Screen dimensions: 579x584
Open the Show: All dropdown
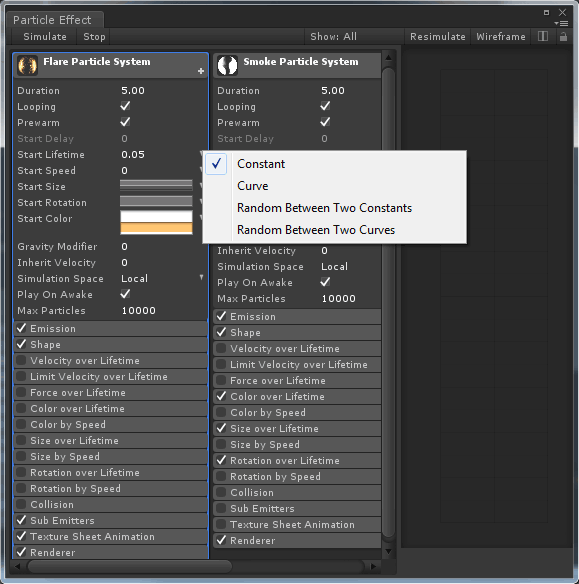[333, 36]
